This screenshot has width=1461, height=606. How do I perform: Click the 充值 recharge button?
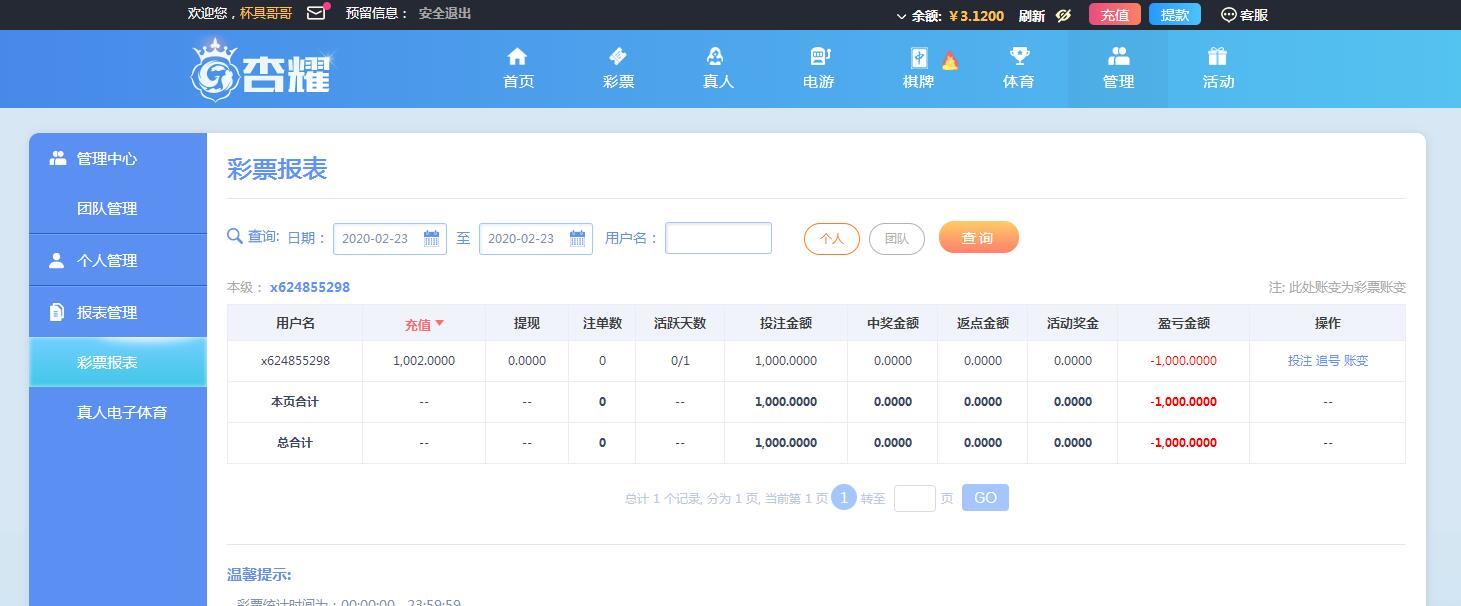click(1115, 15)
